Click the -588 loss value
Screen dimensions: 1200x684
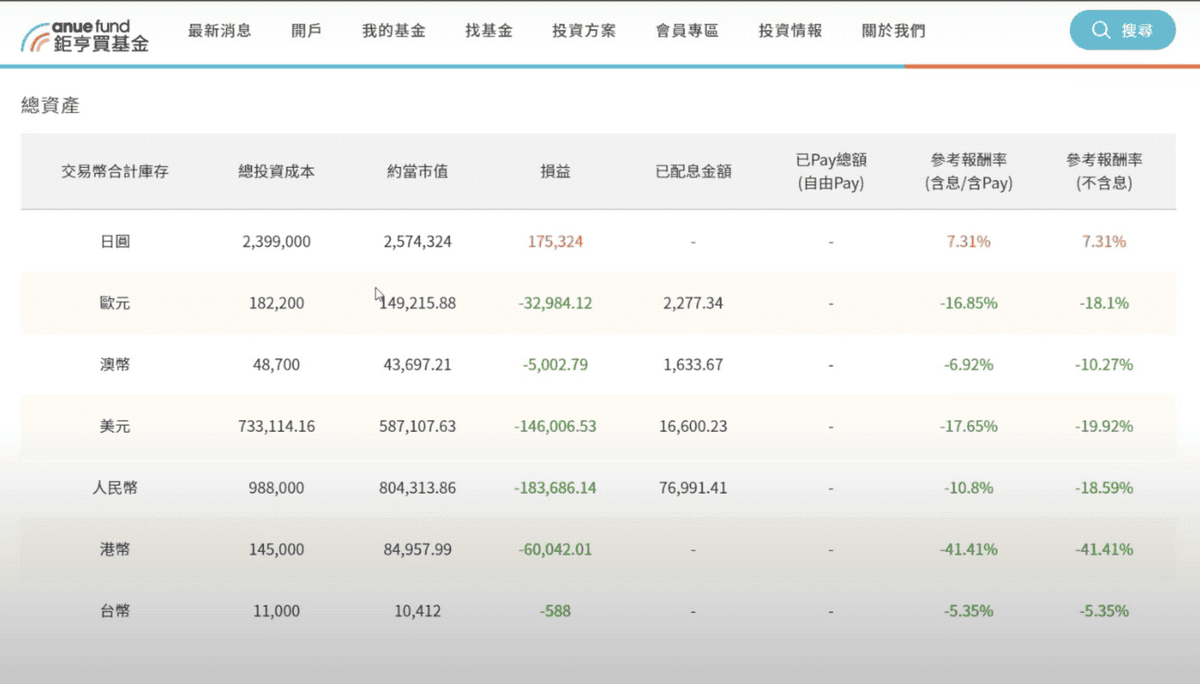[555, 611]
